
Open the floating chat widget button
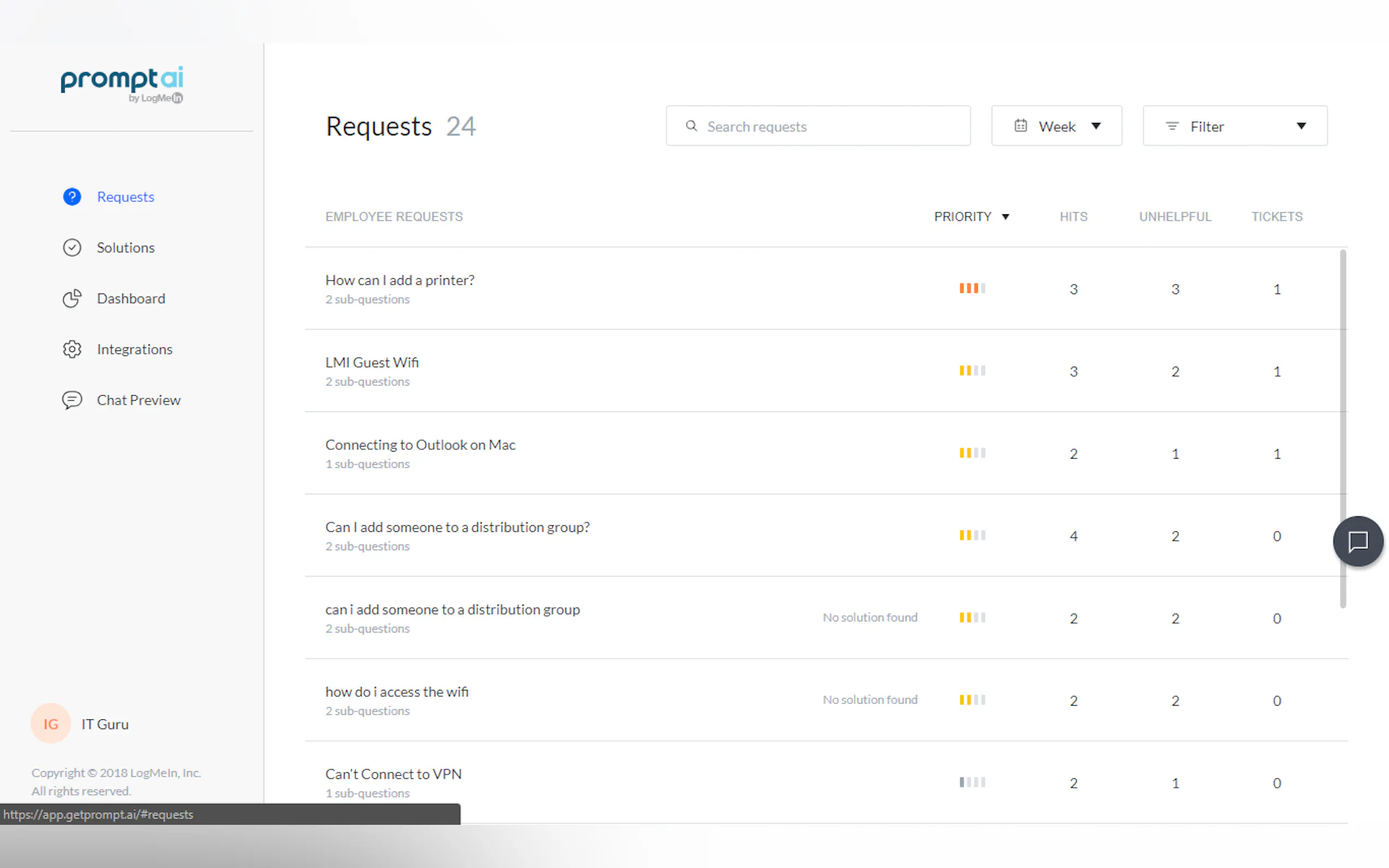1357,541
